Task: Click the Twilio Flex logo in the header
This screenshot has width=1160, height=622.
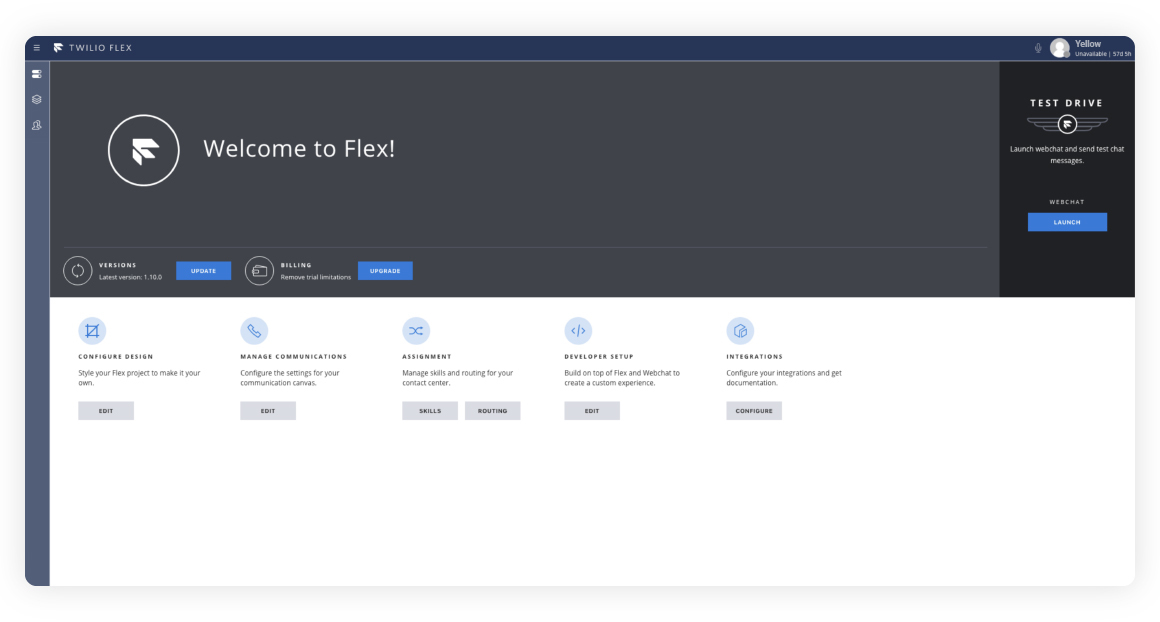Action: click(58, 47)
